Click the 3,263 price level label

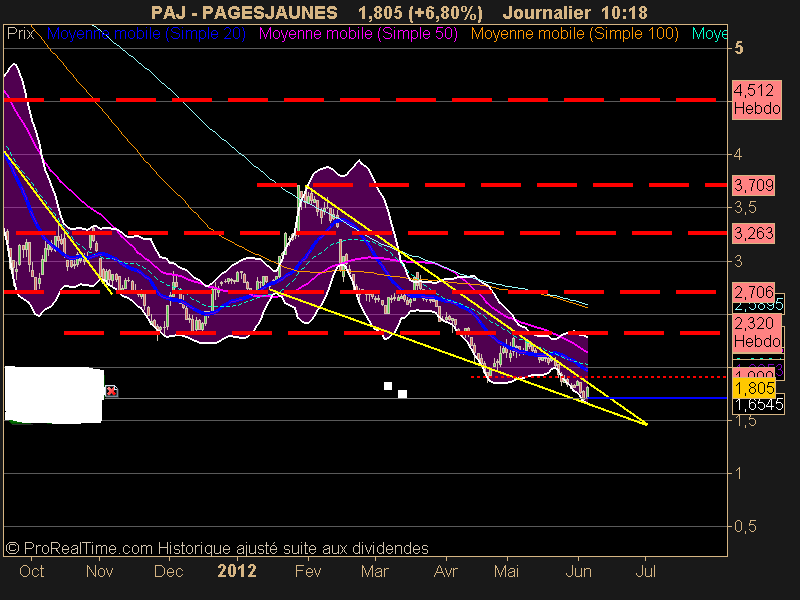point(754,233)
